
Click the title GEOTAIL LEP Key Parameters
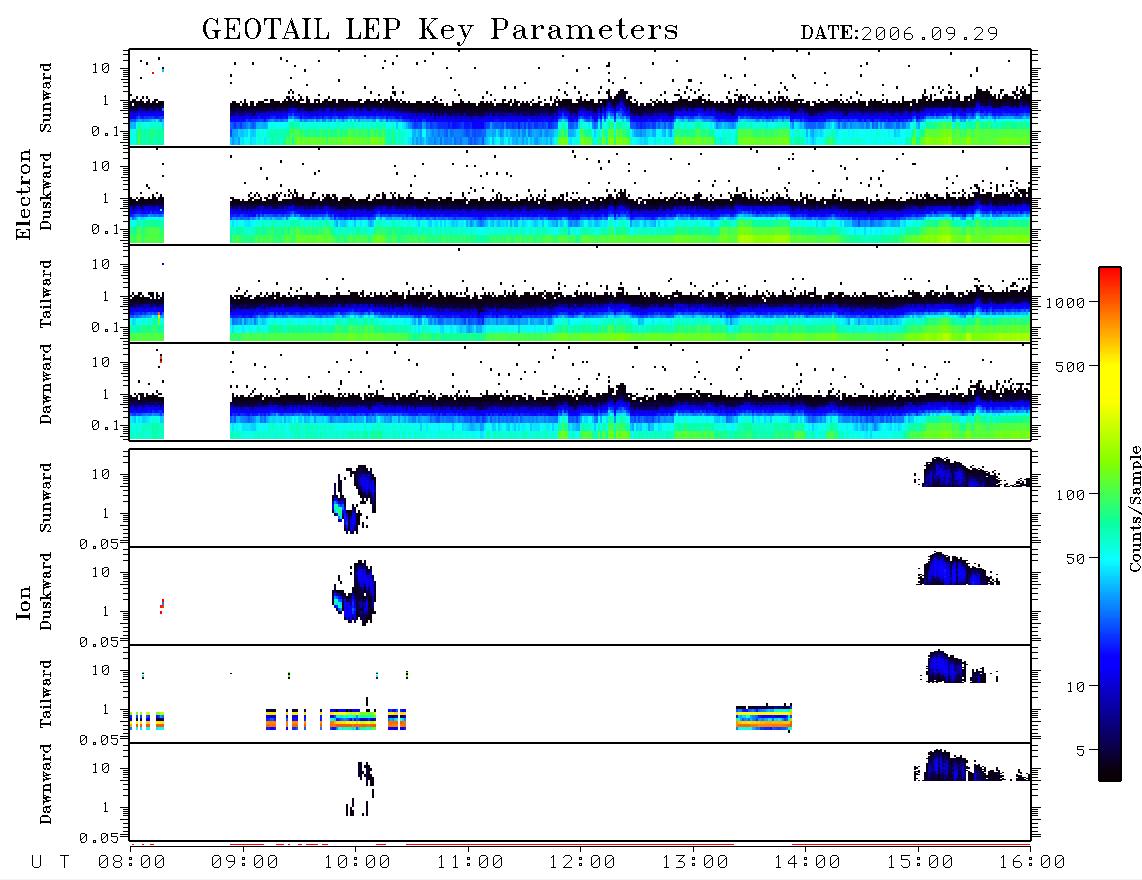[440, 30]
